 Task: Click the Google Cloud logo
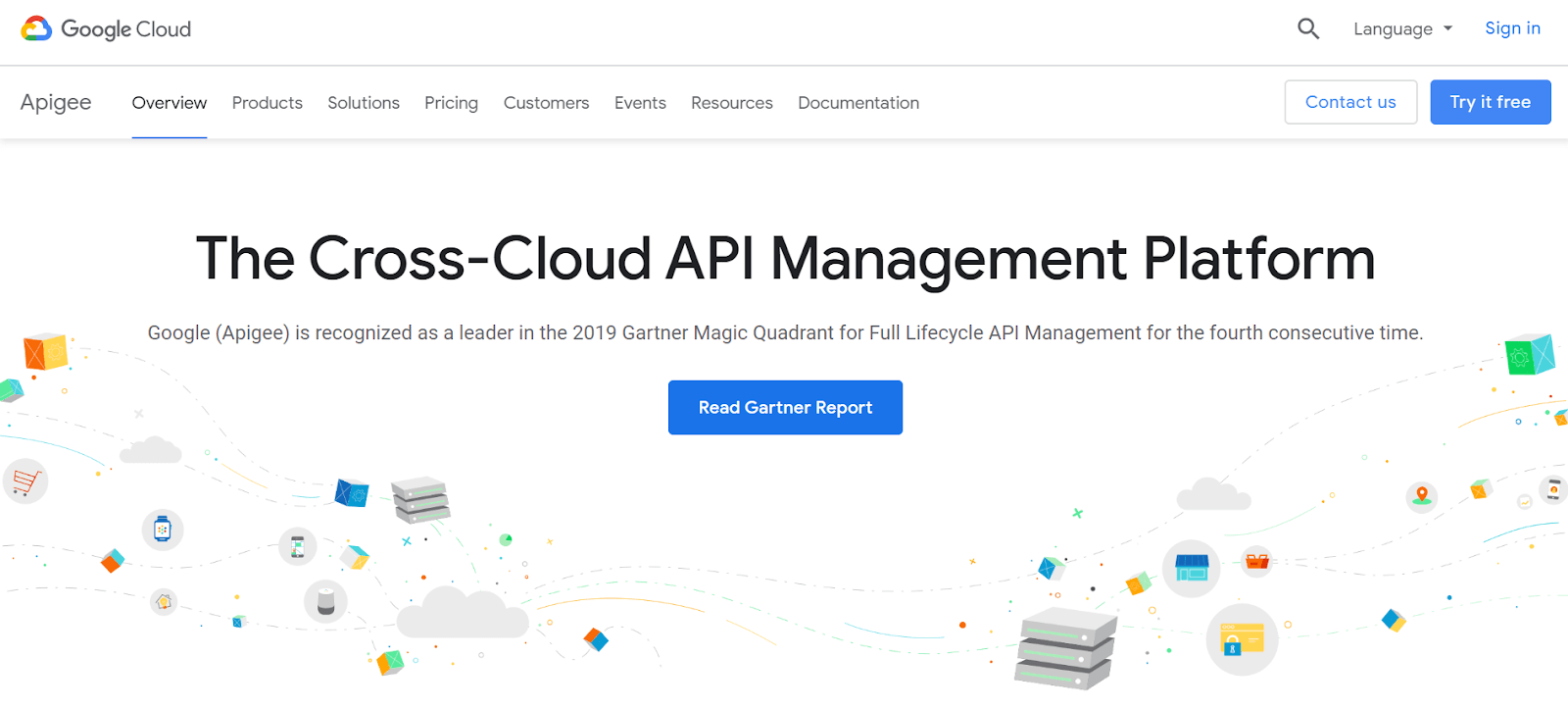click(x=106, y=29)
